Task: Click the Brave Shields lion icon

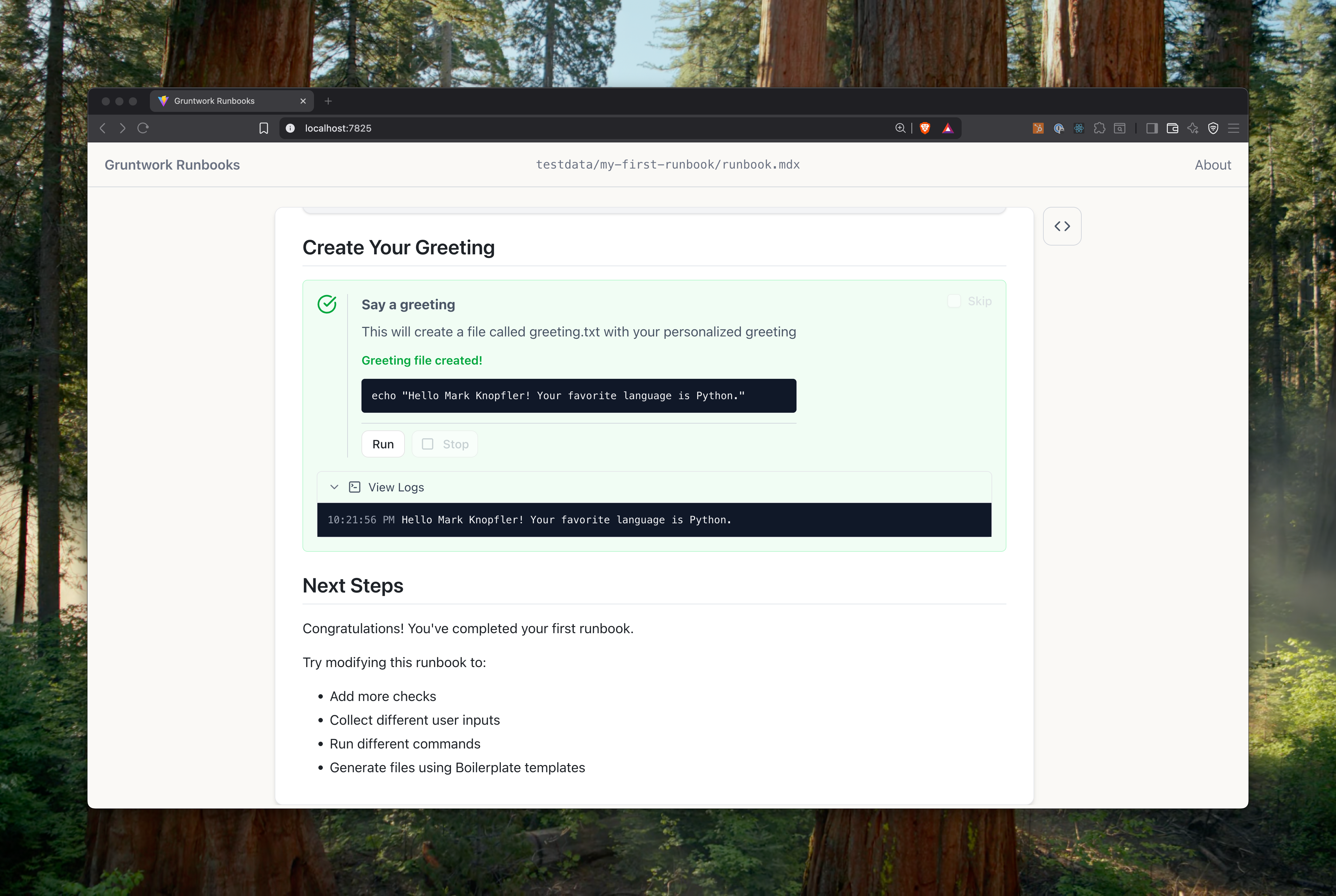Action: click(925, 128)
